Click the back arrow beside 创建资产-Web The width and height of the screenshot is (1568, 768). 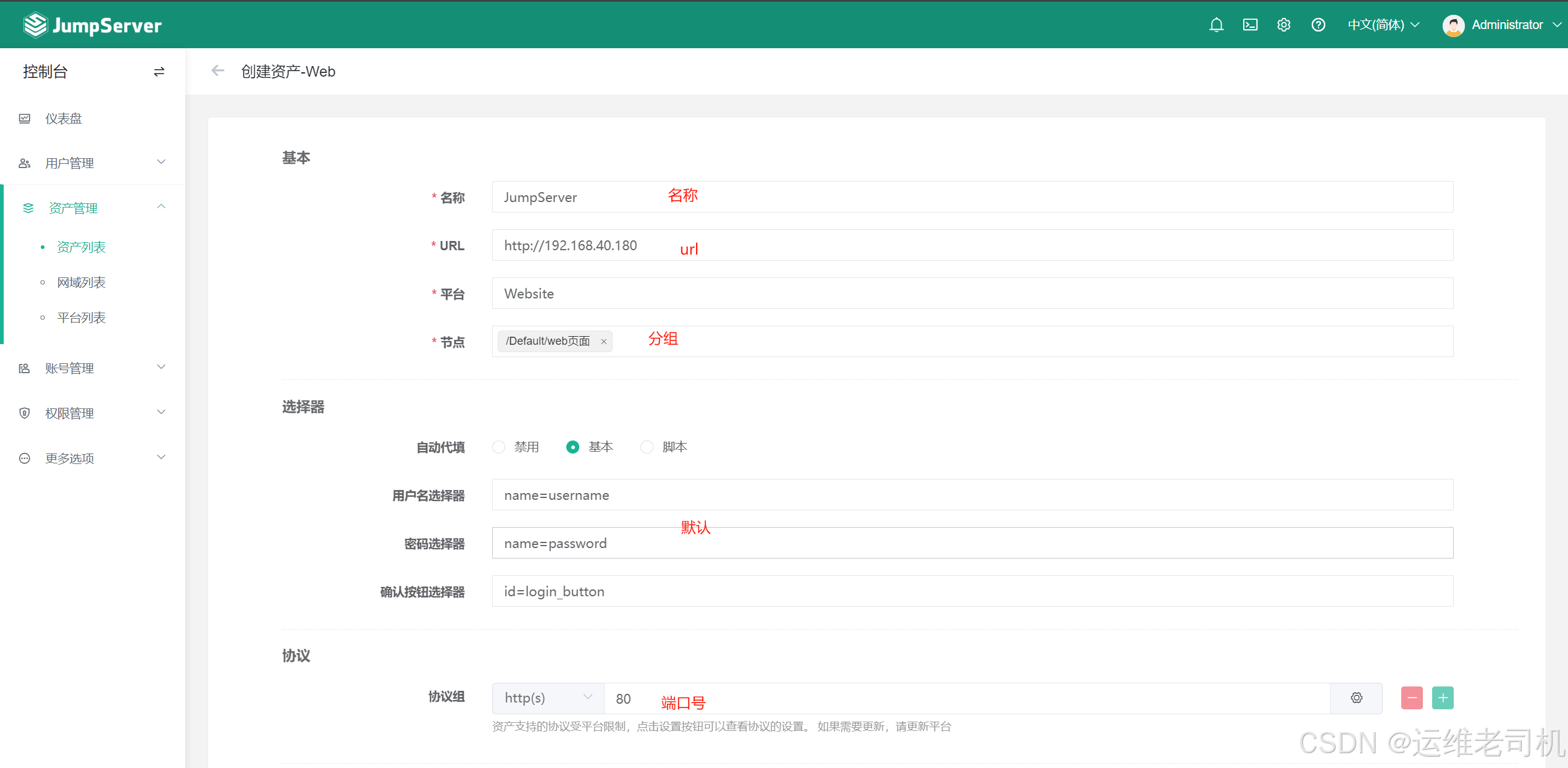click(217, 70)
